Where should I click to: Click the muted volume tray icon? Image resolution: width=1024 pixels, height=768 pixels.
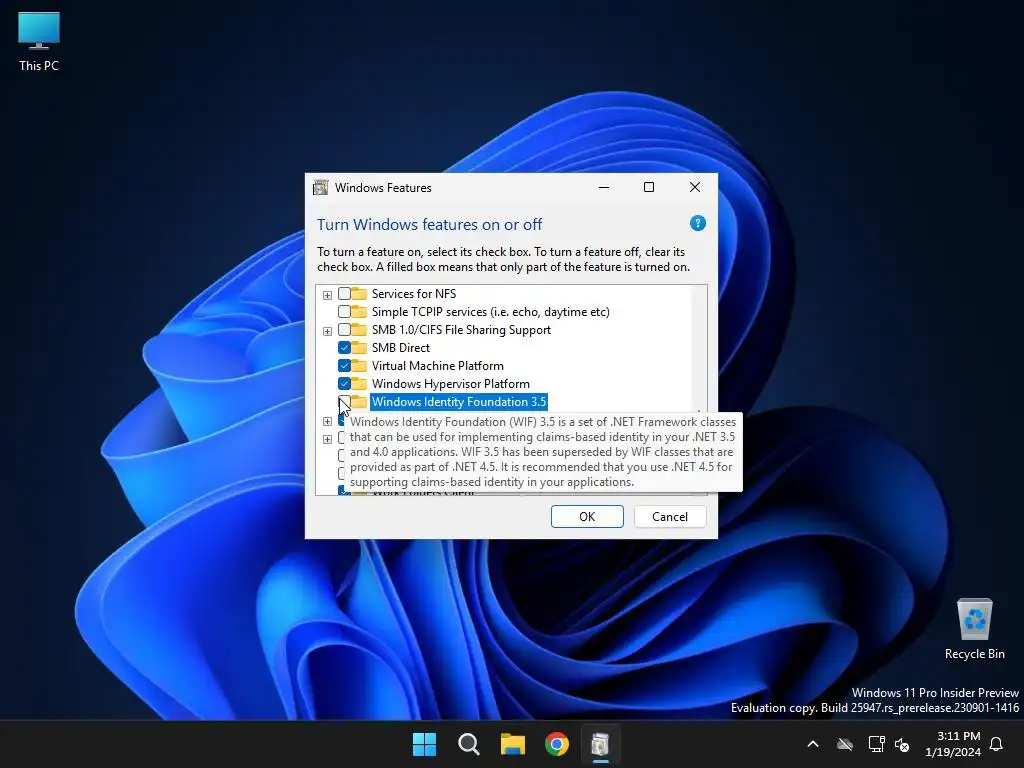click(902, 744)
